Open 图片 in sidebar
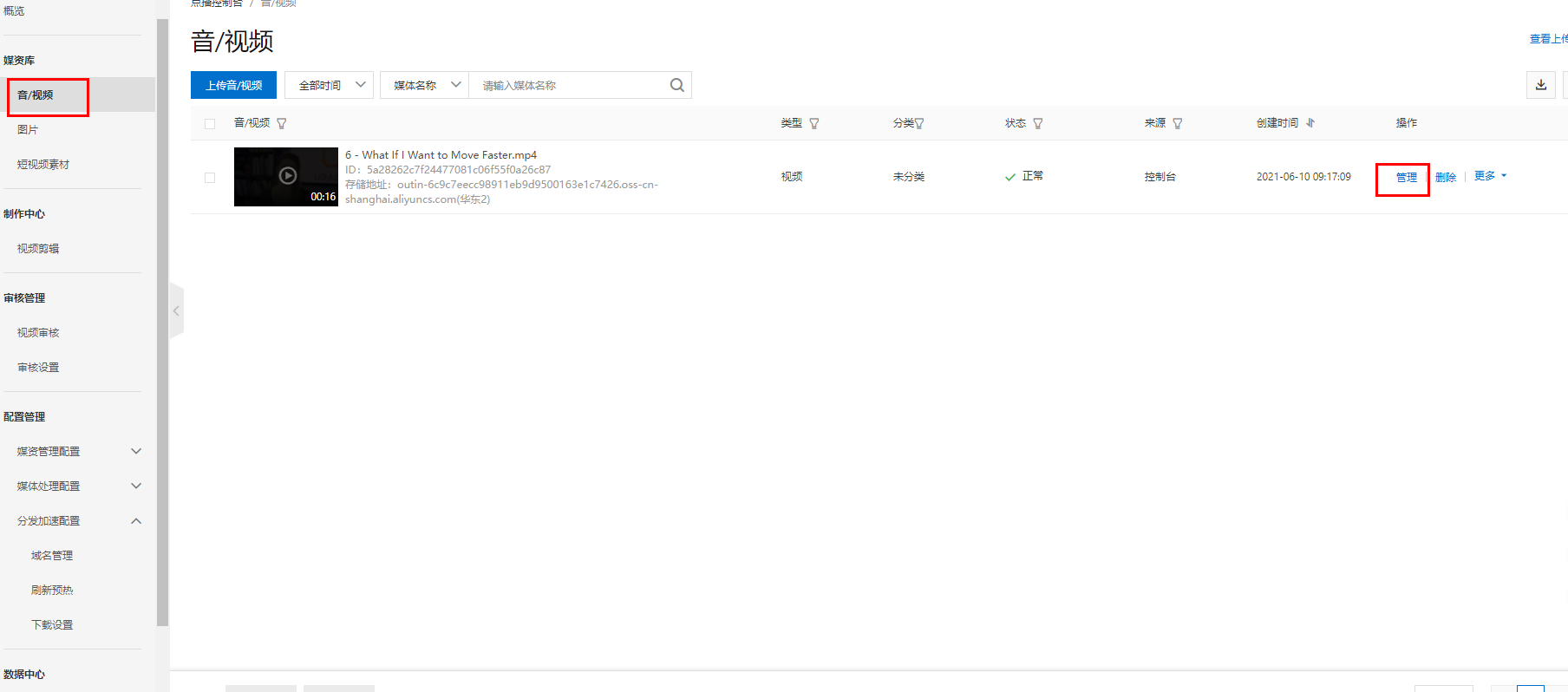Image resolution: width=1568 pixels, height=692 pixels. (x=28, y=130)
